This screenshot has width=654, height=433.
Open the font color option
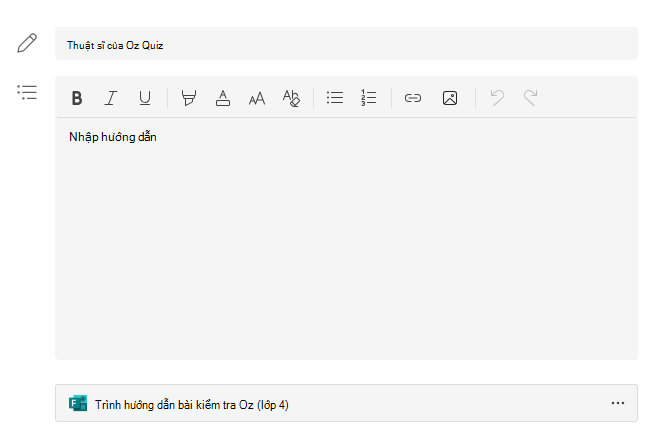[x=223, y=98]
